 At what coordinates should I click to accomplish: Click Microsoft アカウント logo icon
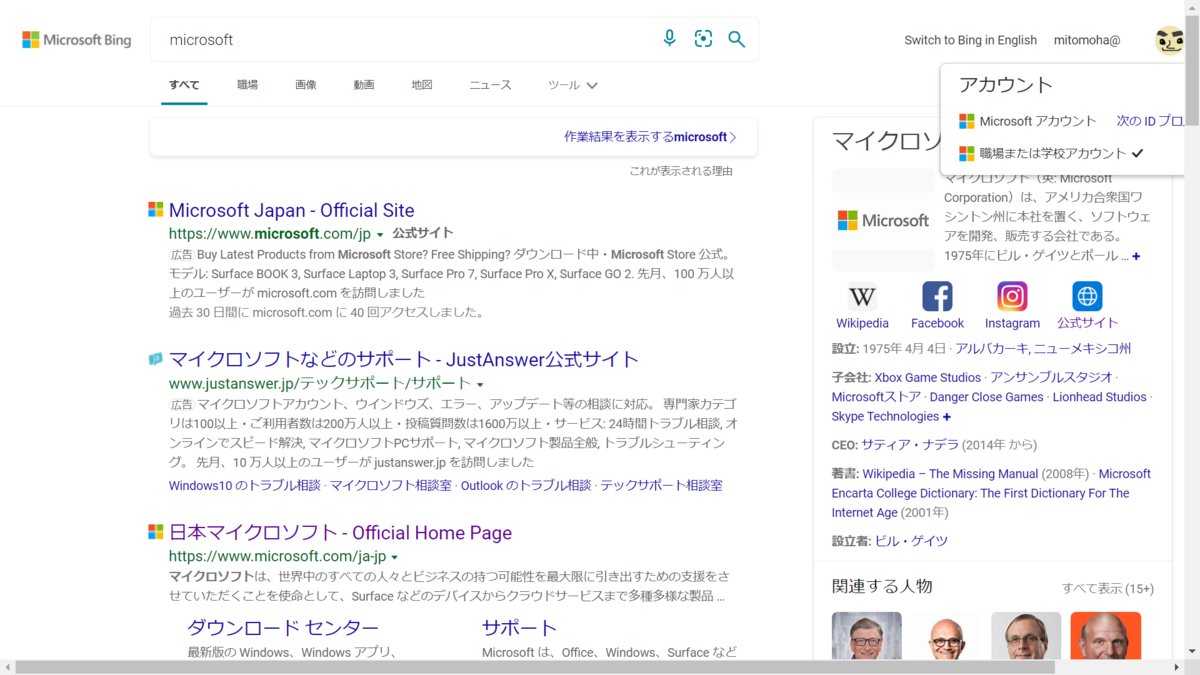[967, 121]
